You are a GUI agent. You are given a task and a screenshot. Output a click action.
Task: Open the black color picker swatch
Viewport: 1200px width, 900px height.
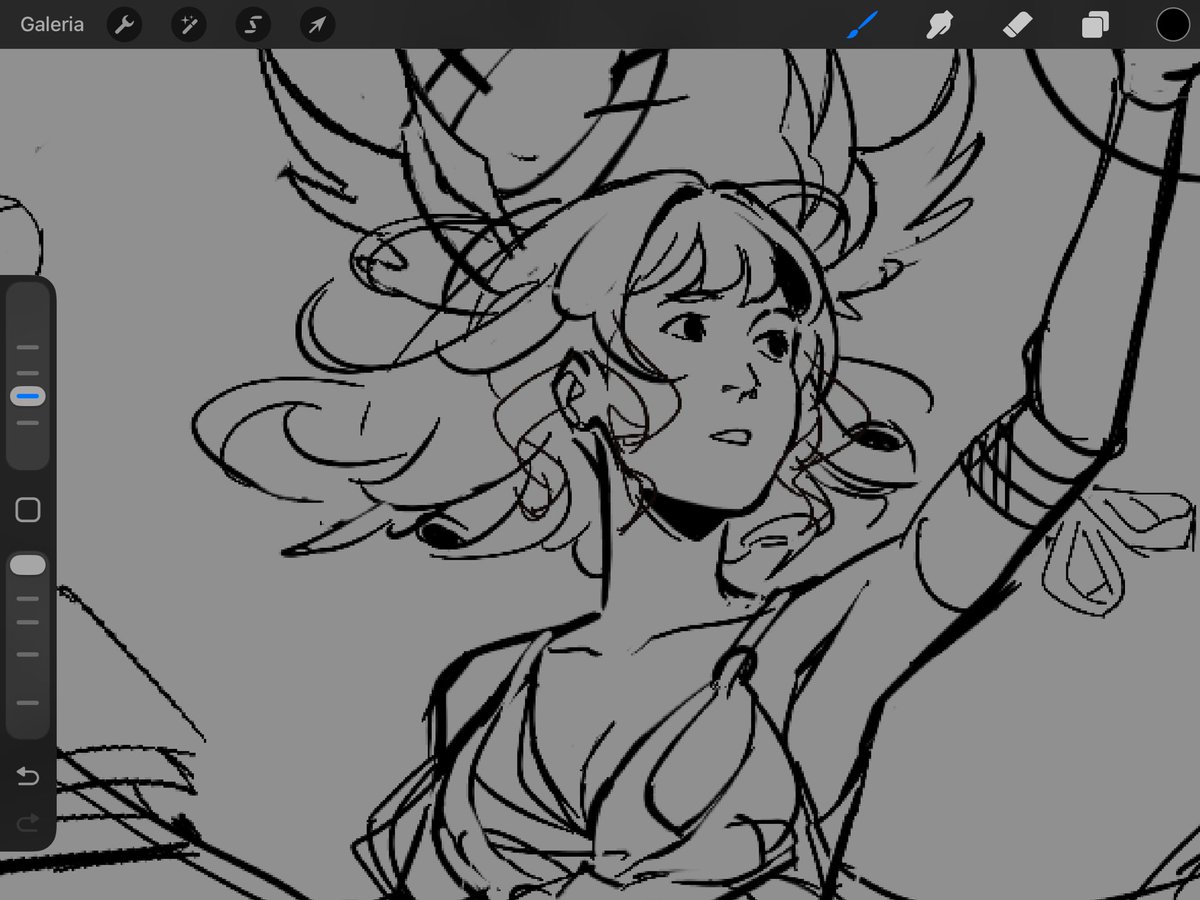point(1172,25)
